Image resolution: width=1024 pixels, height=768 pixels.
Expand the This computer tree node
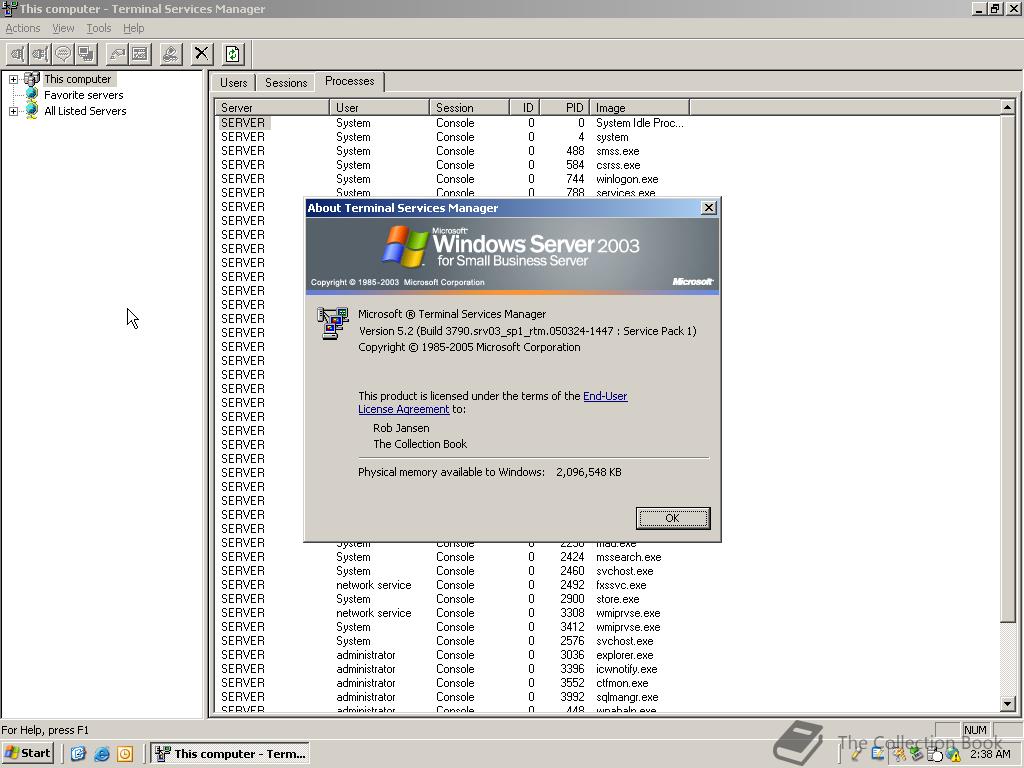click(x=13, y=79)
